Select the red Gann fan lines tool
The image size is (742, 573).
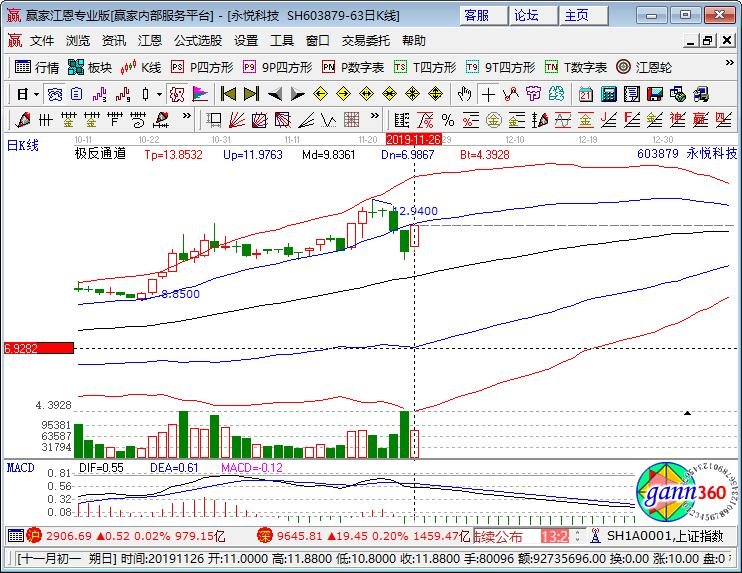(237, 120)
